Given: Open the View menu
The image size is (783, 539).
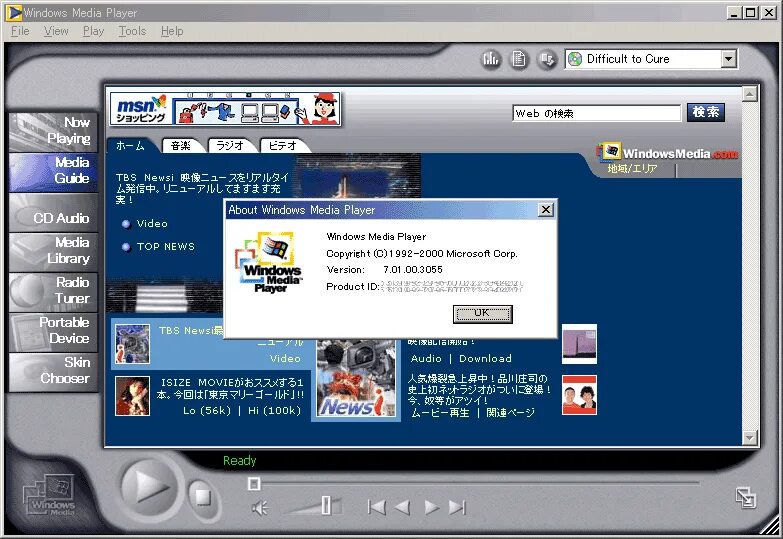Looking at the screenshot, I should coord(56,31).
